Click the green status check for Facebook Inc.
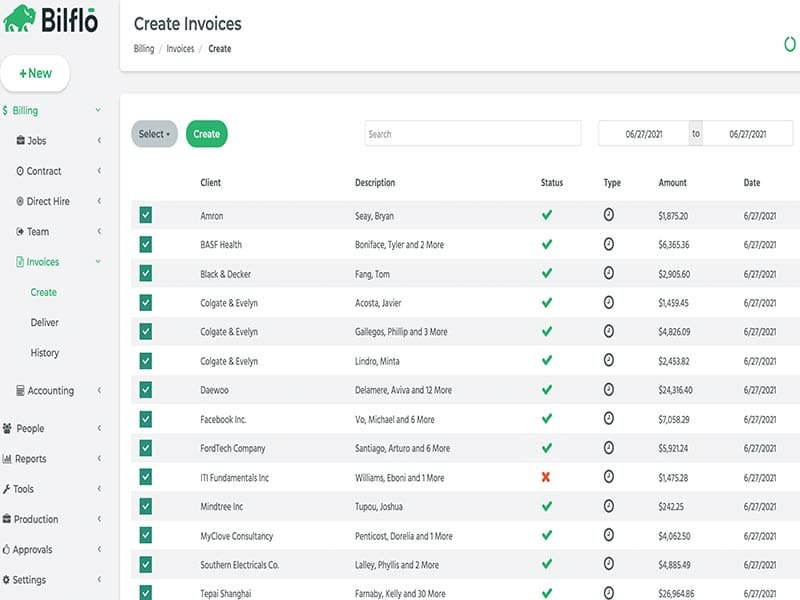800x600 pixels. point(546,419)
